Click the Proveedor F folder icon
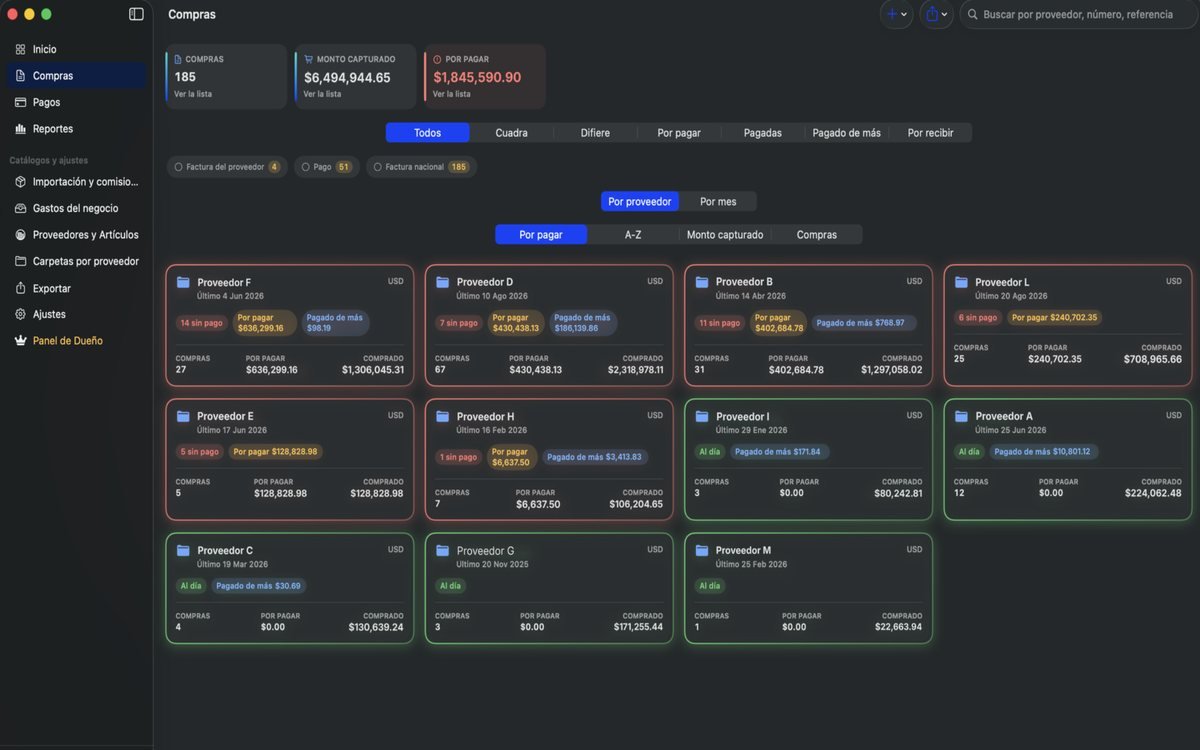Viewport: 1200px width, 750px height. (x=183, y=283)
